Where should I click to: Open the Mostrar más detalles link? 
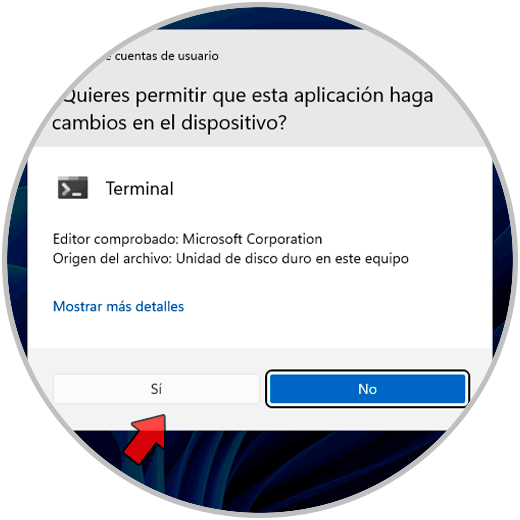click(x=118, y=306)
